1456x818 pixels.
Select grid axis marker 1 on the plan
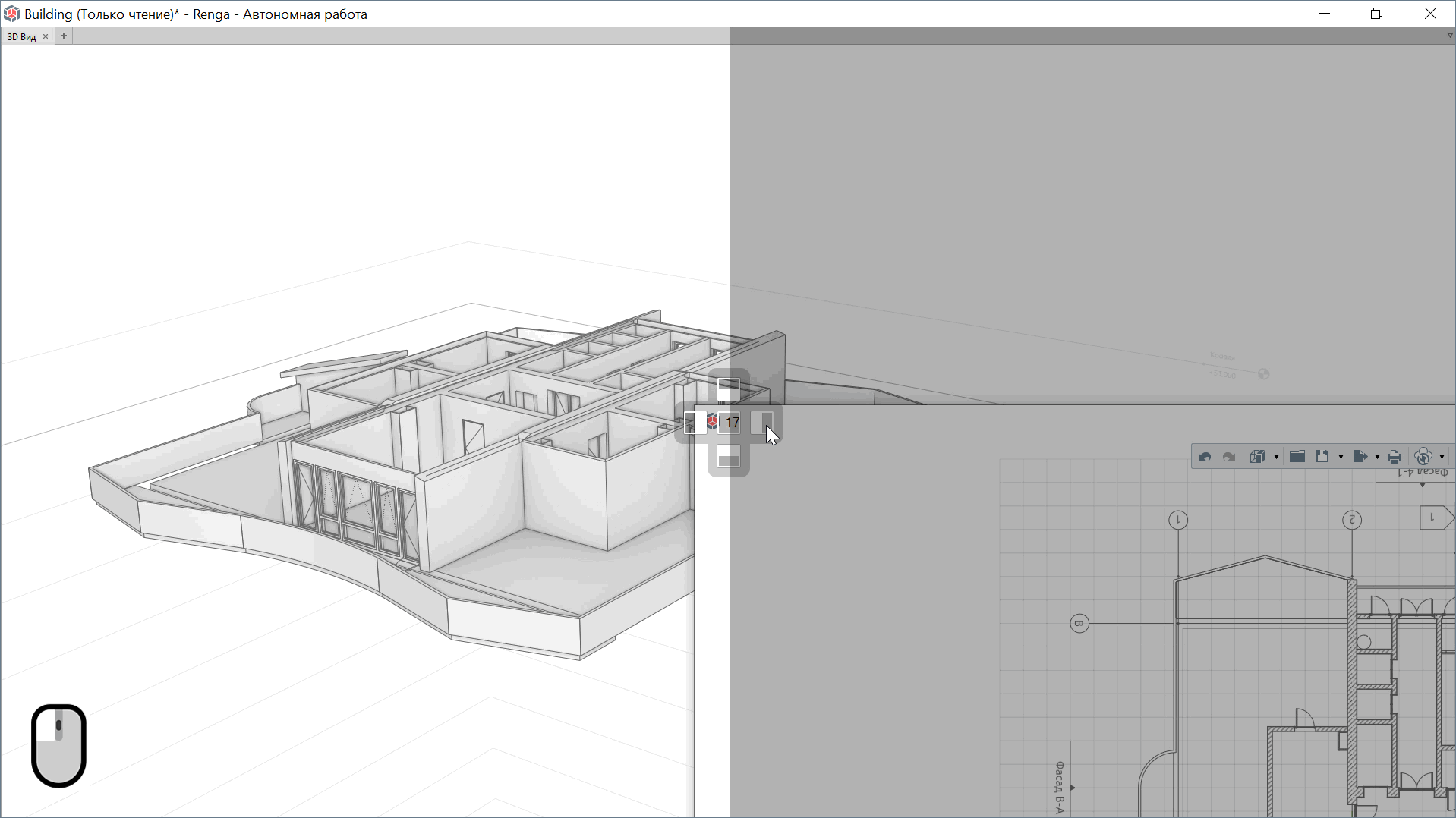[1178, 520]
